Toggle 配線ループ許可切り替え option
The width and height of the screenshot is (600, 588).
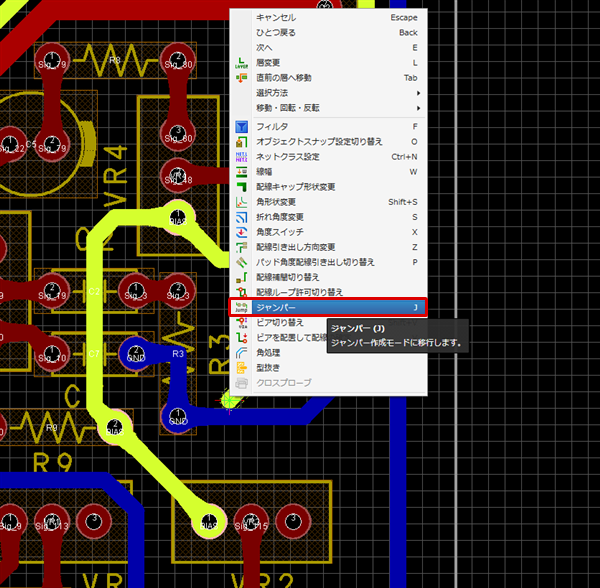pos(300,292)
